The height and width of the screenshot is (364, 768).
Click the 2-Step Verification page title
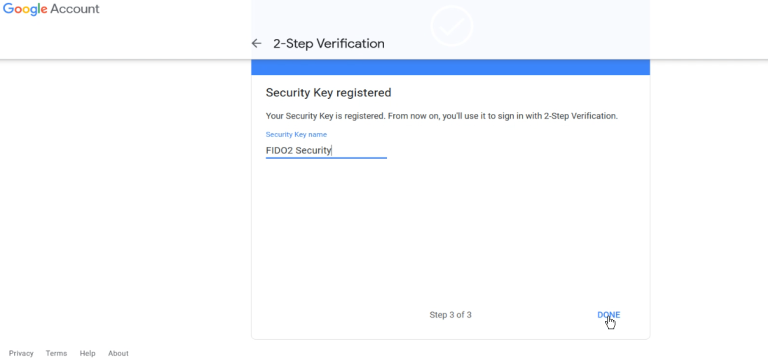[329, 44]
